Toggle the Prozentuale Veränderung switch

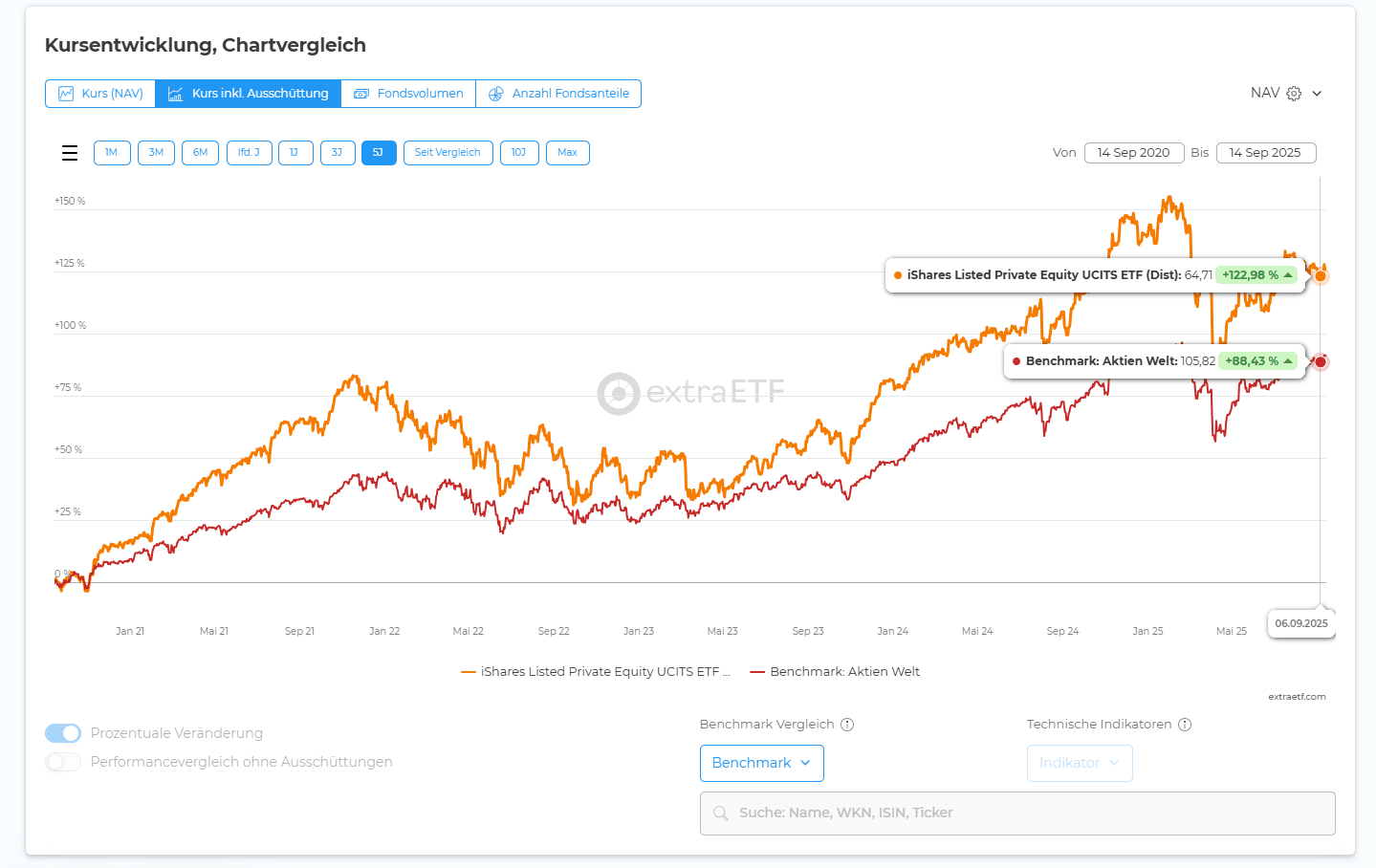[63, 733]
